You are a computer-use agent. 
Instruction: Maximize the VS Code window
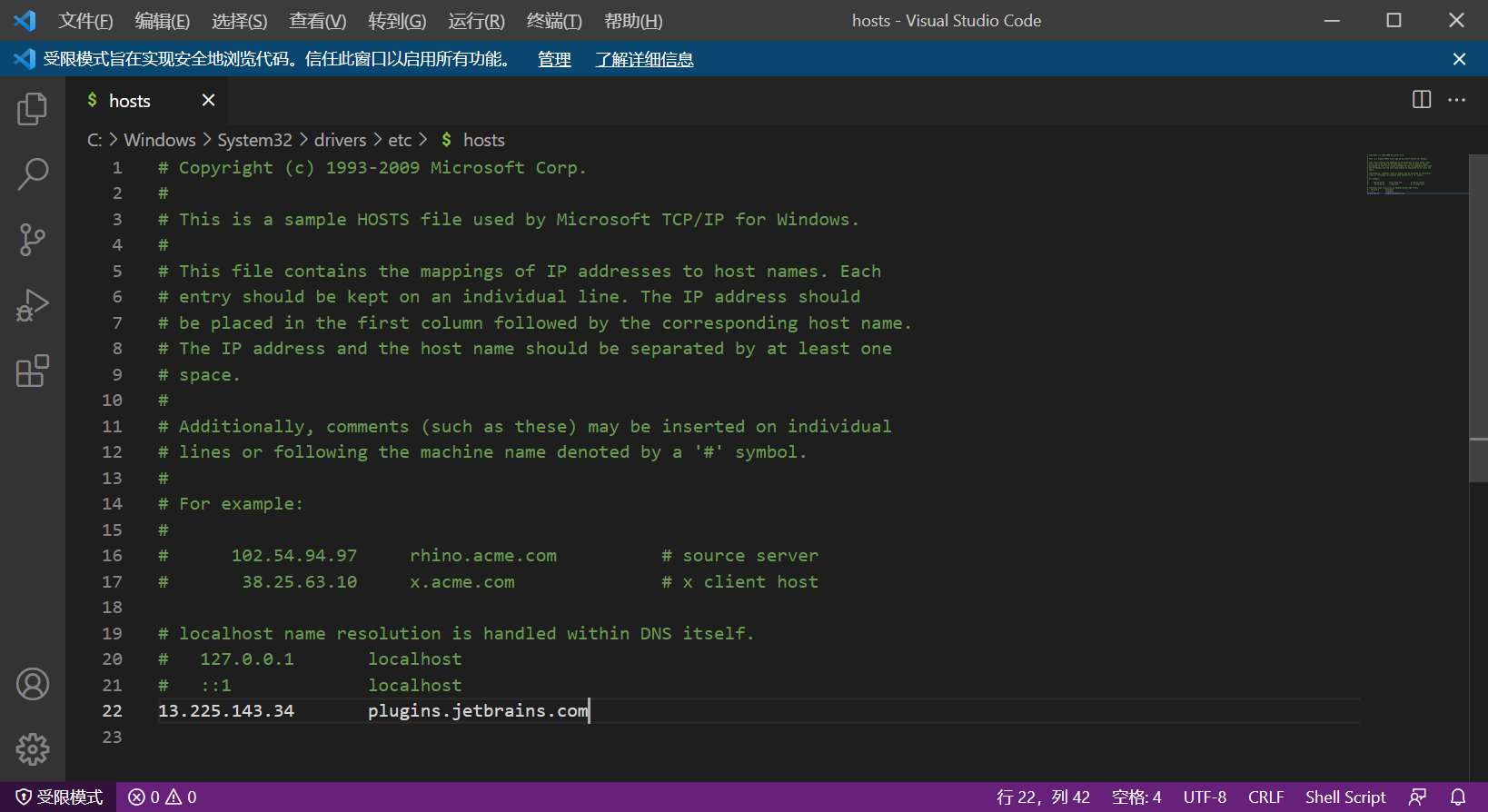[1394, 20]
